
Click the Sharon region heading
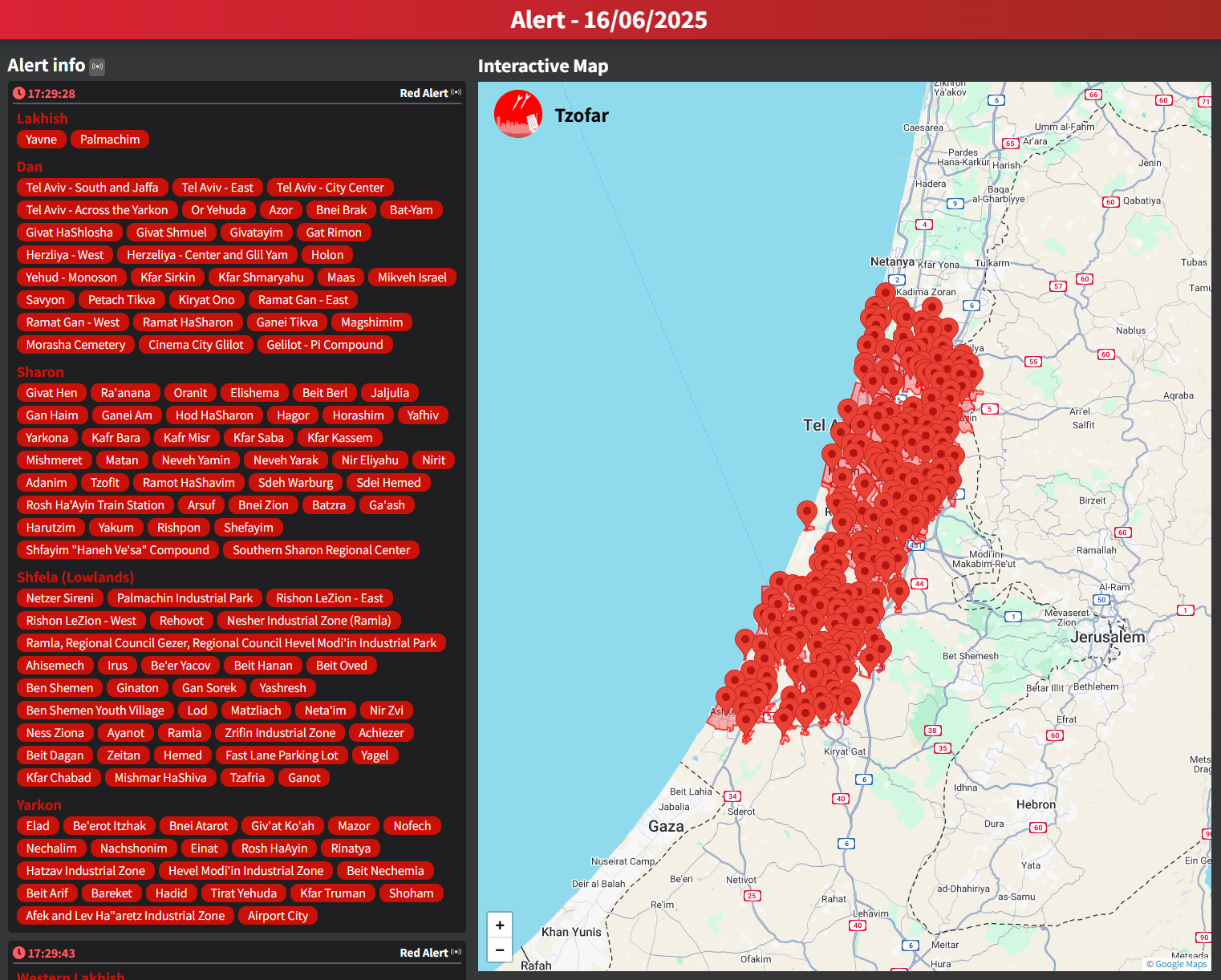tap(40, 372)
